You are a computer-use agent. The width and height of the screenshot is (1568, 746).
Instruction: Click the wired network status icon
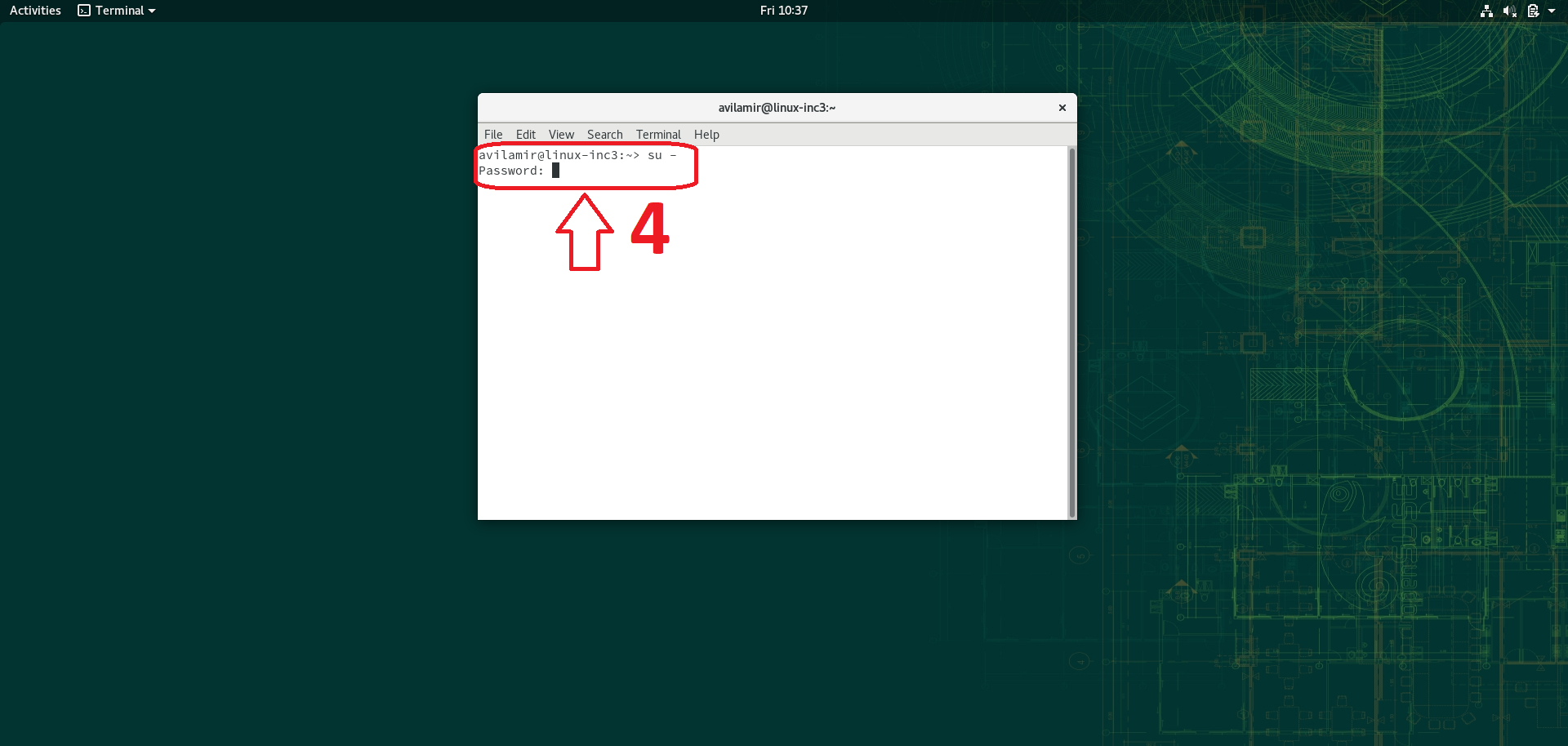coord(1486,11)
